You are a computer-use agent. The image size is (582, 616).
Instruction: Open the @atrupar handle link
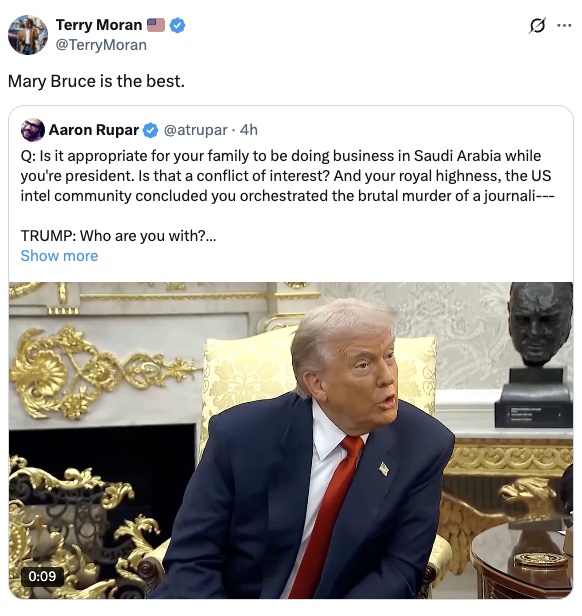195,130
